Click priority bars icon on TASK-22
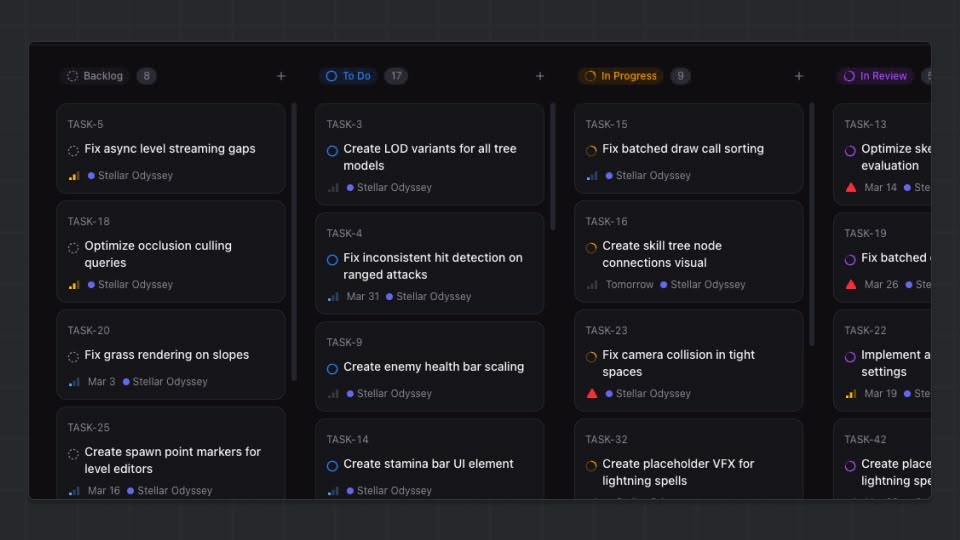This screenshot has width=960, height=540. pos(851,394)
